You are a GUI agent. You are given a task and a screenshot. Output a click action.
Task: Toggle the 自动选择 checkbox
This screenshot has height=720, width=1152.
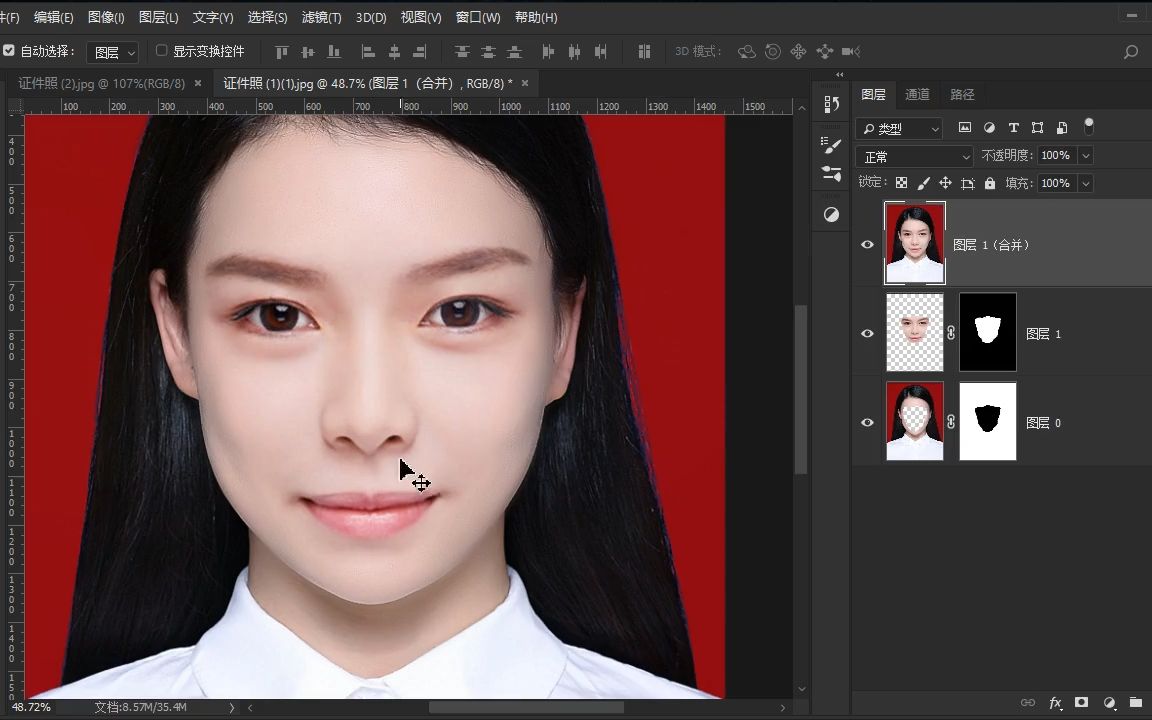click(9, 51)
